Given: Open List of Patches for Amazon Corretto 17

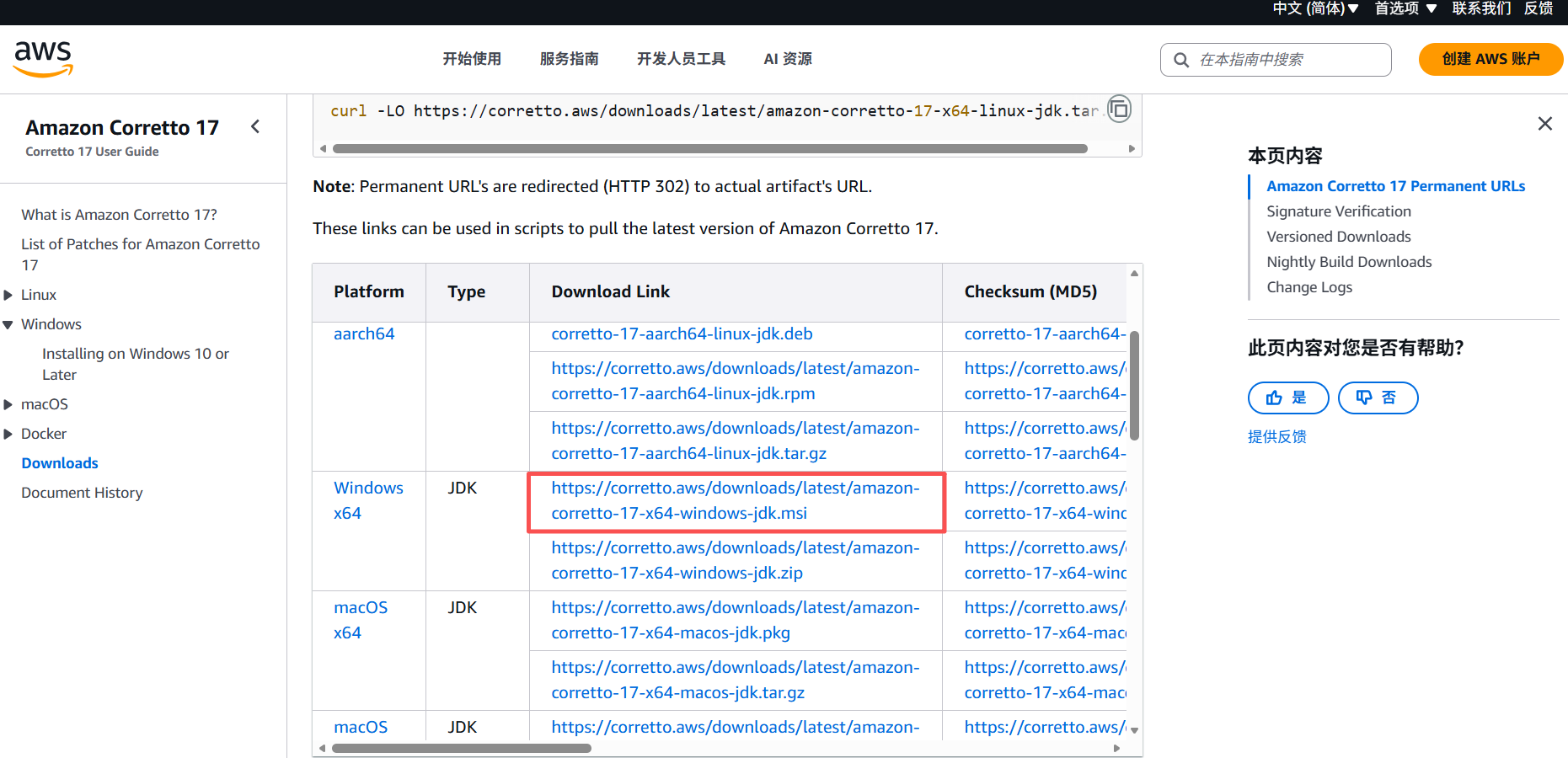Looking at the screenshot, I should pos(141,254).
